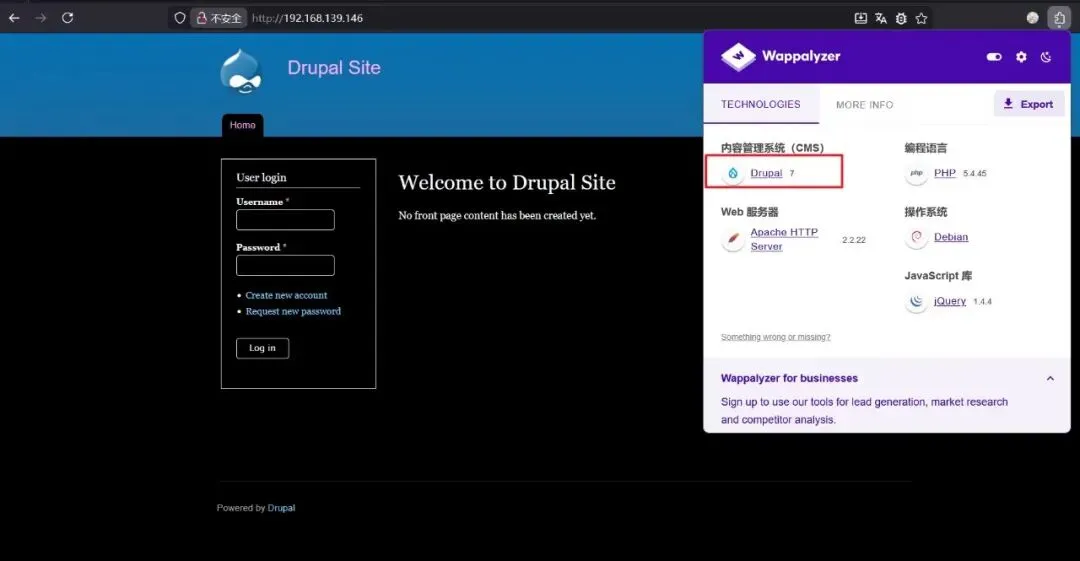Click the jQuery version 1.4.4 text
Image resolution: width=1080 pixels, height=561 pixels.
click(982, 302)
